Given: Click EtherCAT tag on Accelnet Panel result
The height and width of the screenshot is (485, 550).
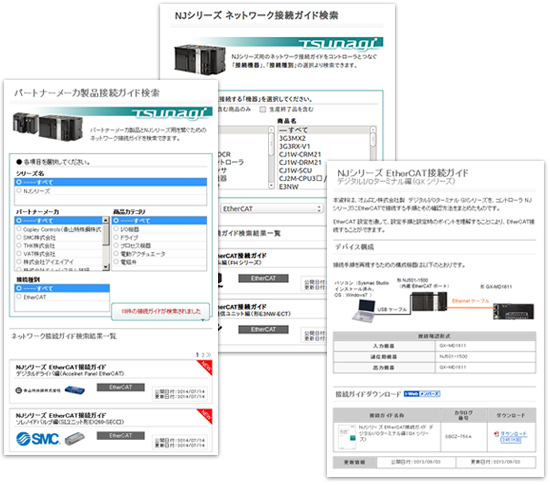Looking at the screenshot, I should pyautogui.click(x=121, y=387).
